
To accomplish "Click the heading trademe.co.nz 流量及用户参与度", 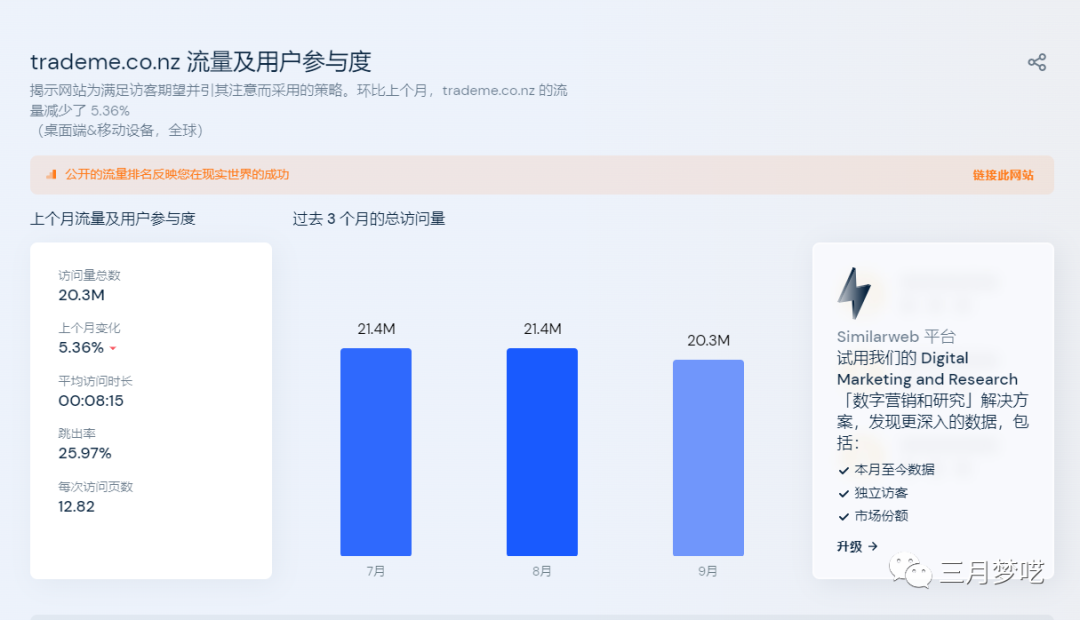I will (x=200, y=62).
